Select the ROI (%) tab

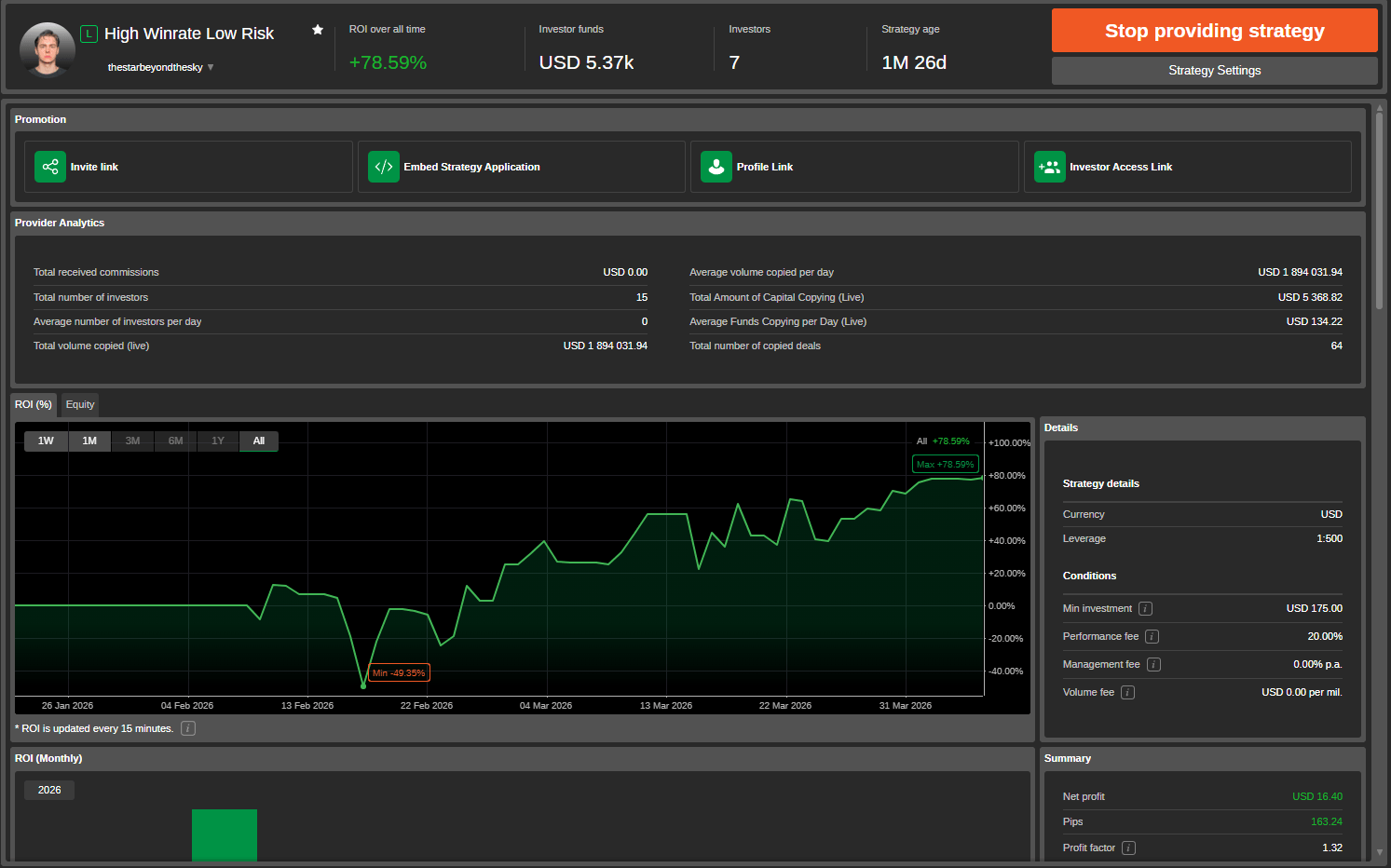[33, 404]
